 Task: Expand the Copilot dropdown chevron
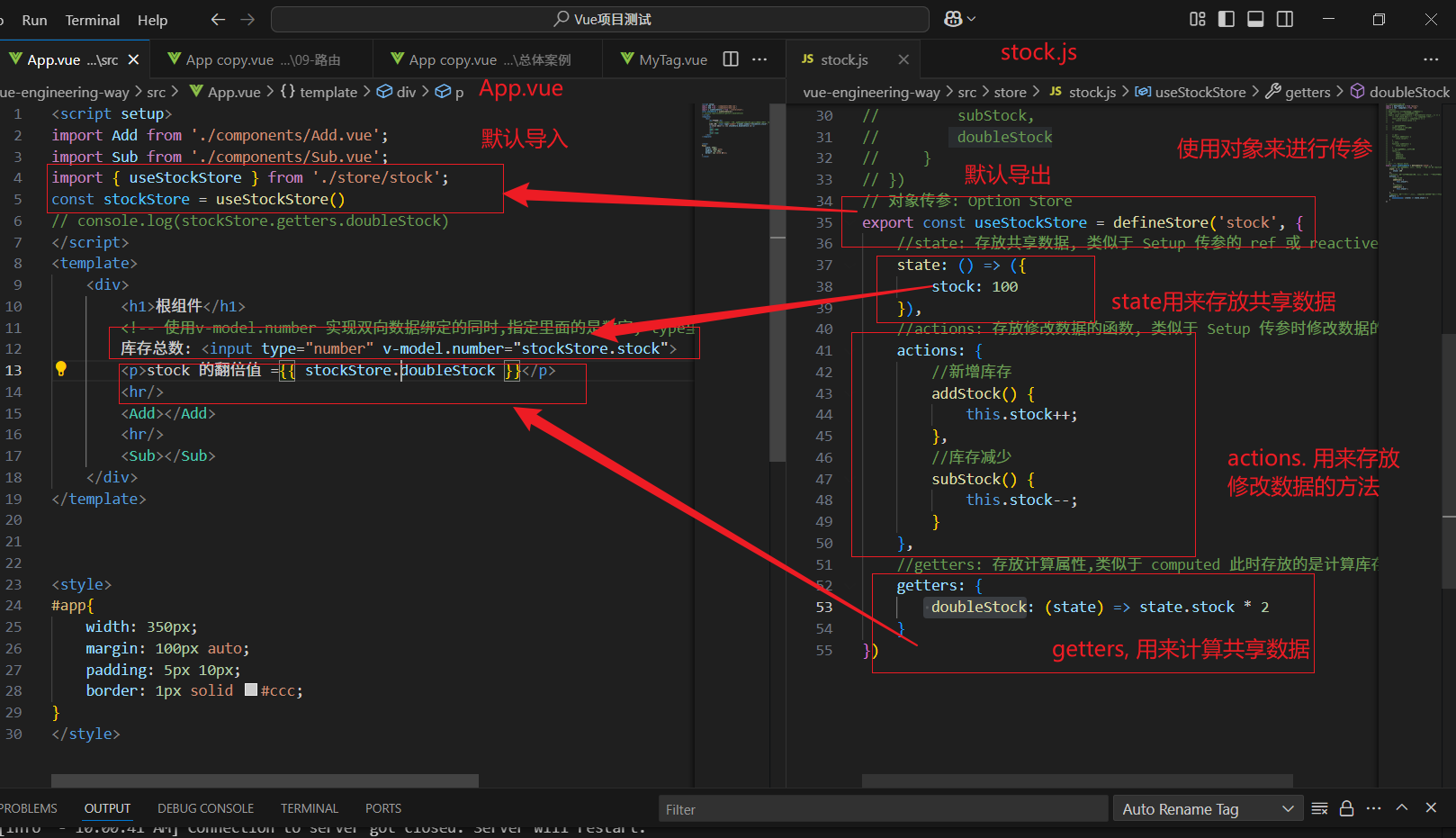pyautogui.click(x=972, y=19)
